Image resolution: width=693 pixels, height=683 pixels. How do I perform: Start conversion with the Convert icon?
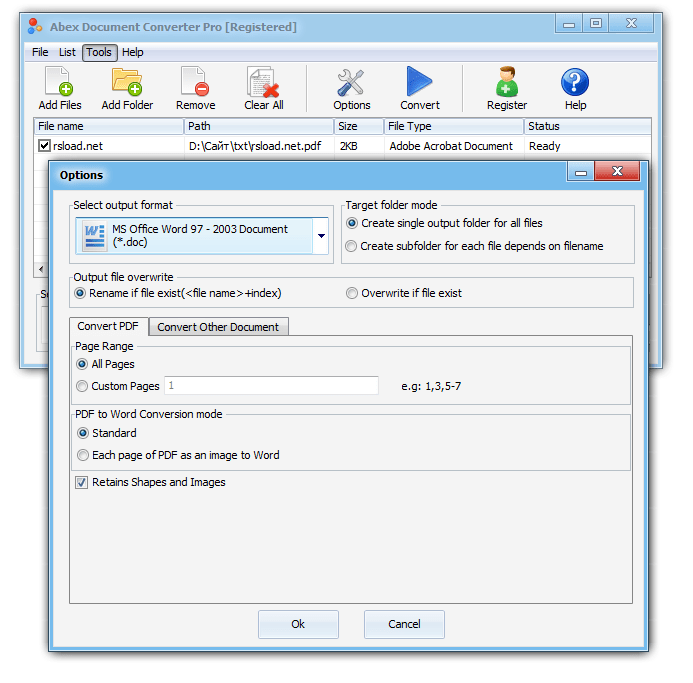tap(419, 88)
